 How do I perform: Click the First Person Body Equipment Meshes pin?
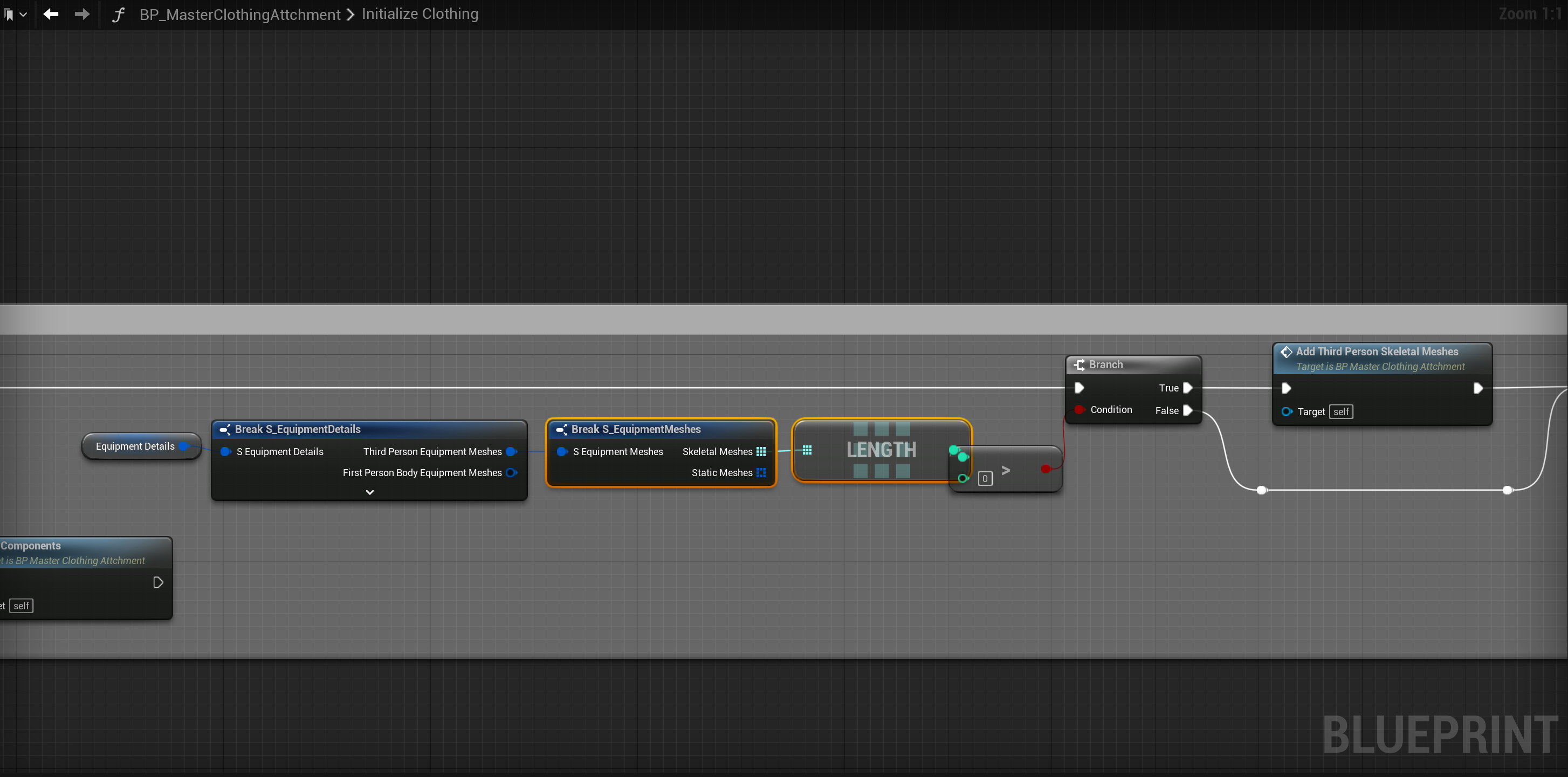click(511, 472)
